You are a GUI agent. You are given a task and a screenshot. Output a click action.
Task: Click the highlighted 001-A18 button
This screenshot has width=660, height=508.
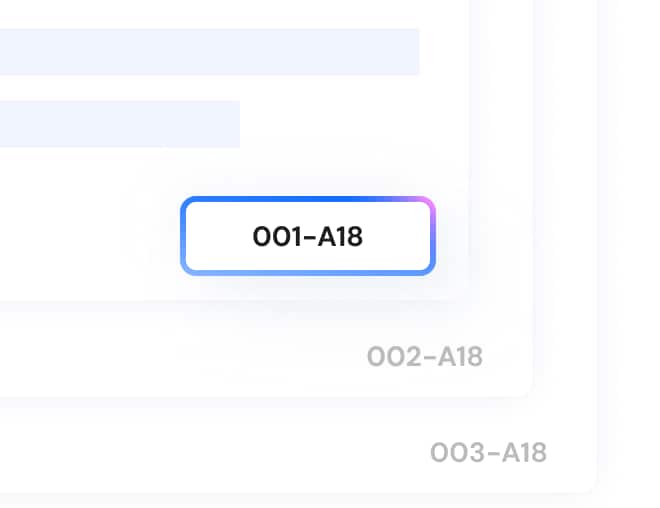(307, 236)
